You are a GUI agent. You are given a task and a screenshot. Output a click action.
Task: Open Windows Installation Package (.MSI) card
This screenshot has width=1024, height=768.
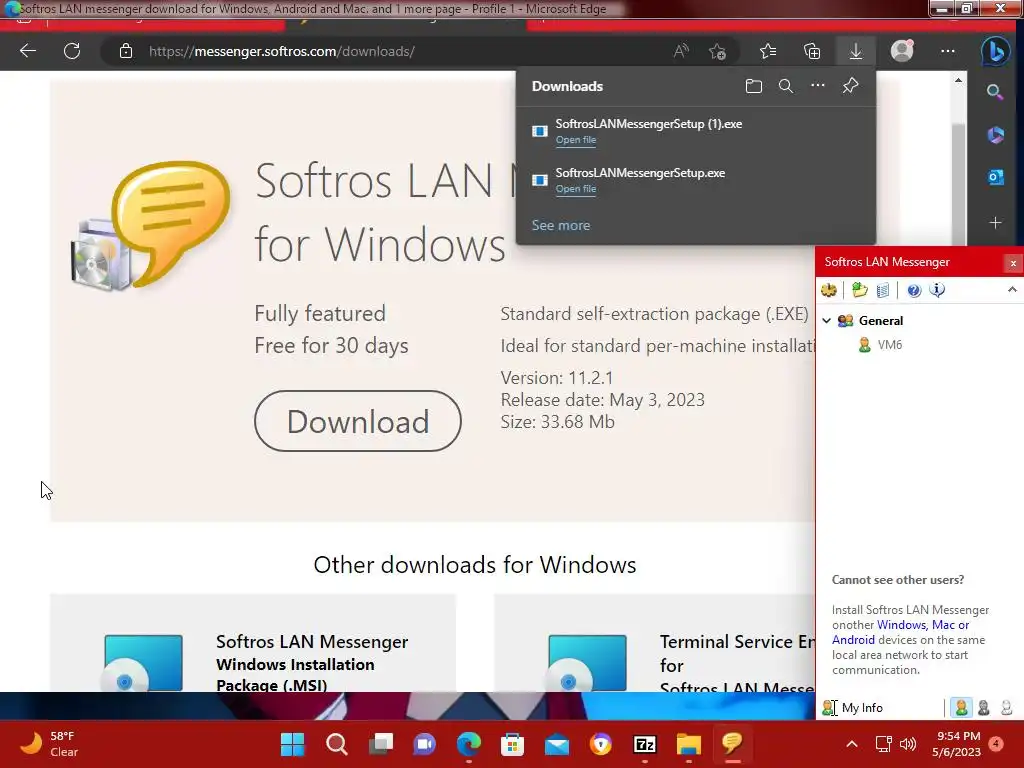(253, 643)
